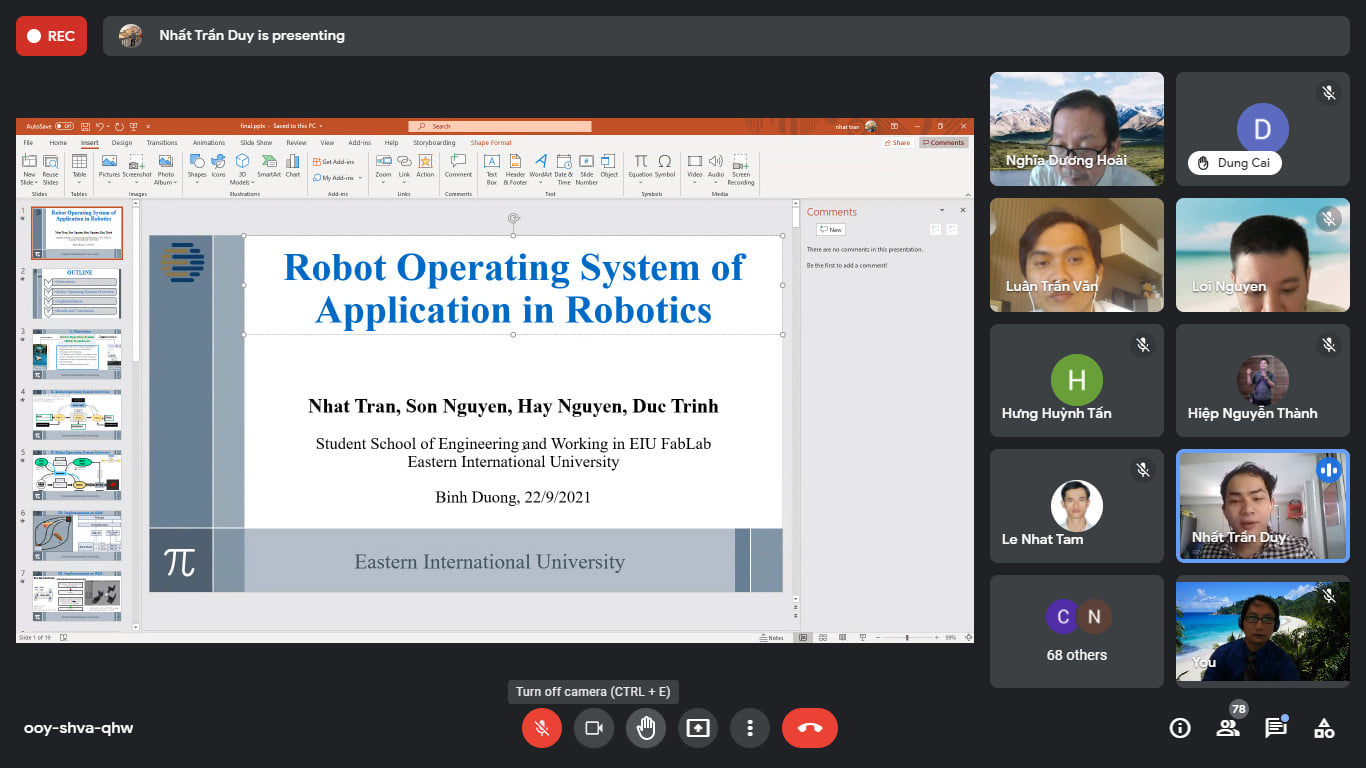Click Header & Footer icon
Image resolution: width=1366 pixels, height=768 pixels.
pos(515,161)
